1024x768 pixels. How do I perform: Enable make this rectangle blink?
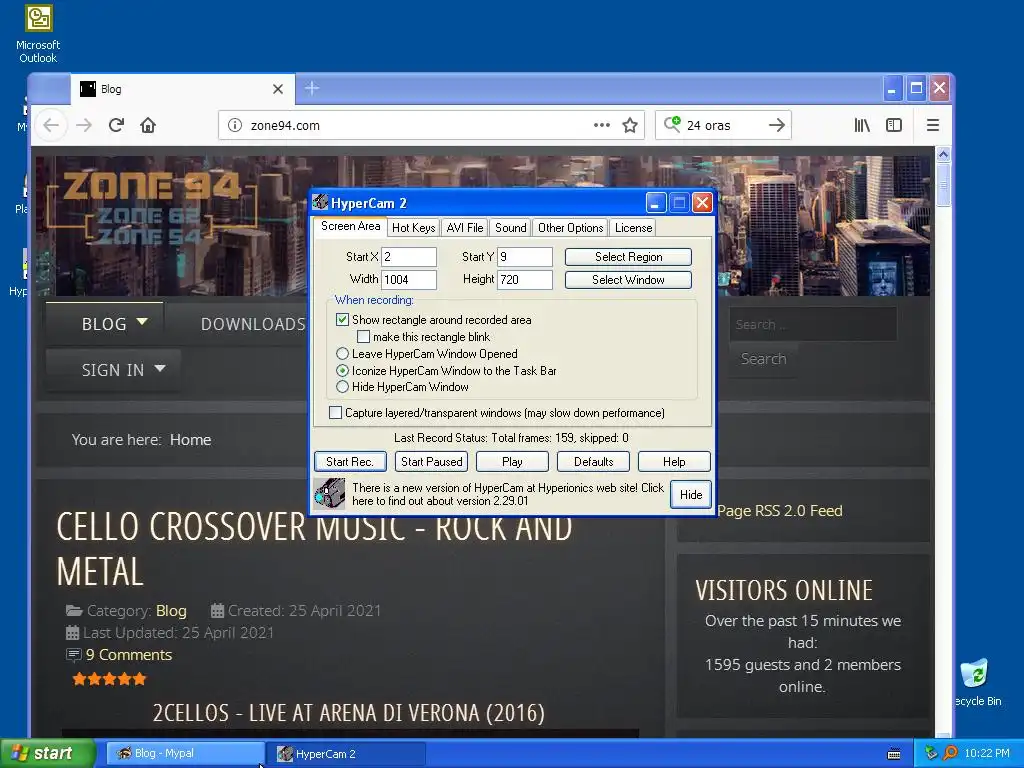[364, 336]
